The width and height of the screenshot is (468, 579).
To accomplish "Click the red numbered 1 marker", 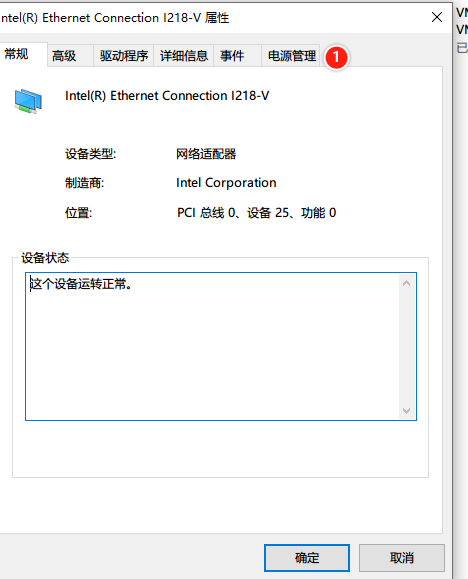I will coord(336,57).
